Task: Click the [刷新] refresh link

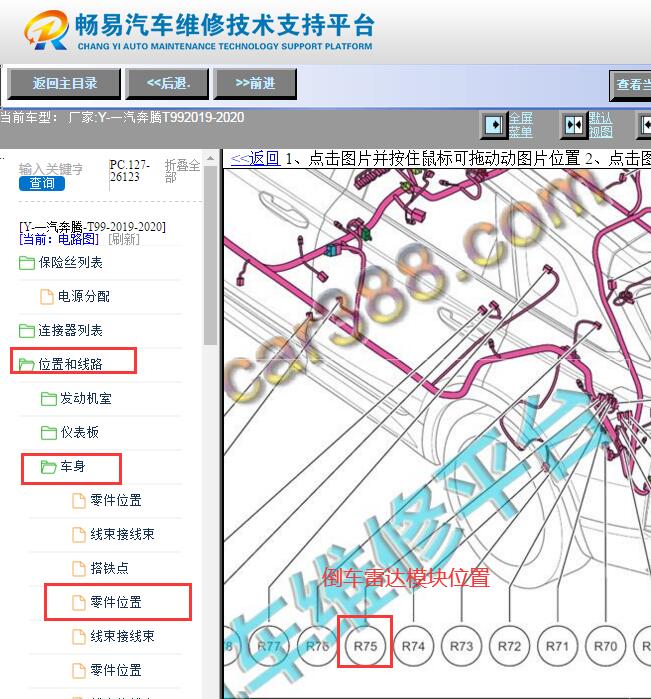Action: click(x=124, y=239)
